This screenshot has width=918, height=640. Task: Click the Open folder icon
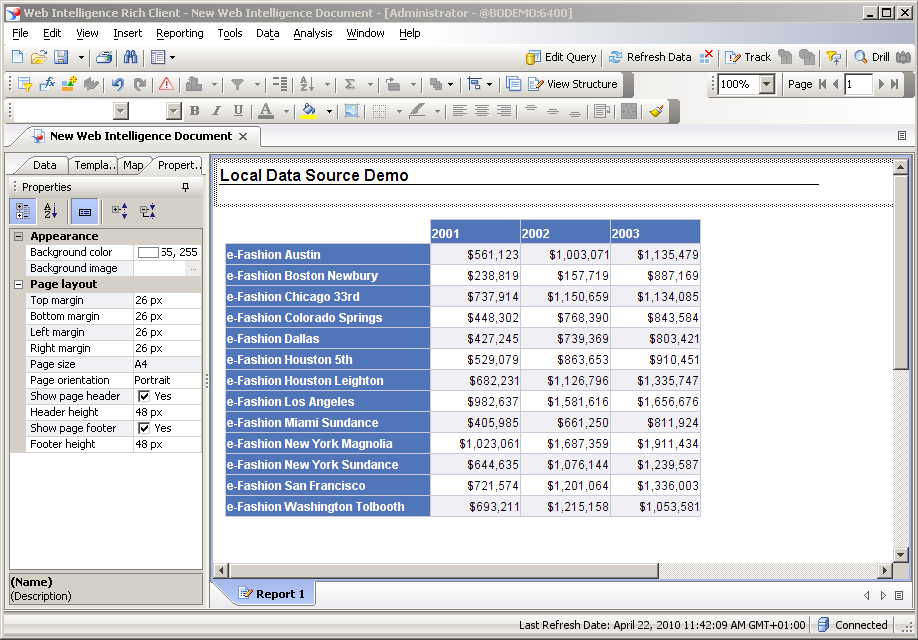point(39,57)
